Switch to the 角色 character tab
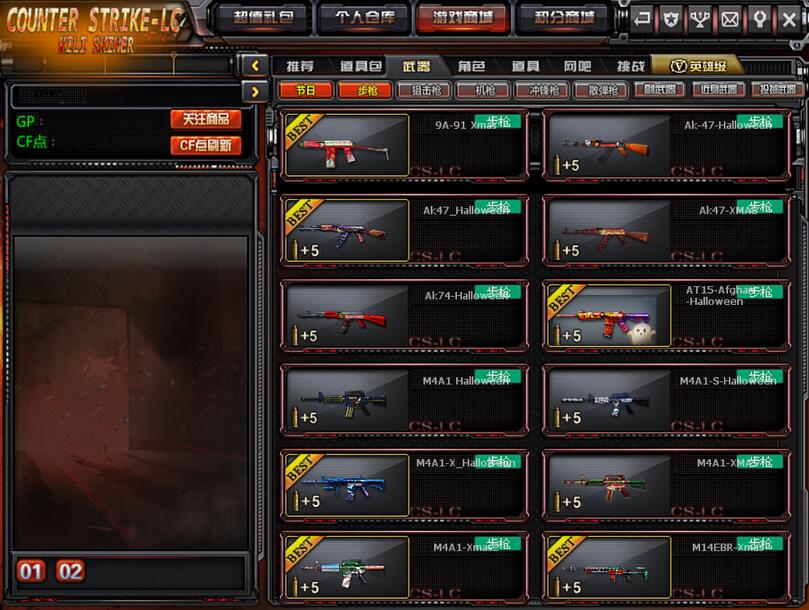 pos(471,66)
